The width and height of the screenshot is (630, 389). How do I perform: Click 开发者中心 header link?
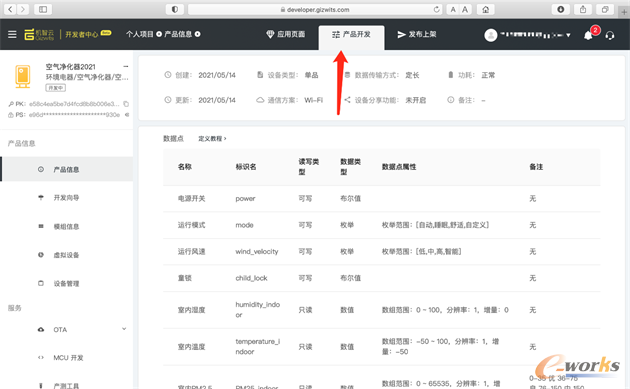[82, 35]
